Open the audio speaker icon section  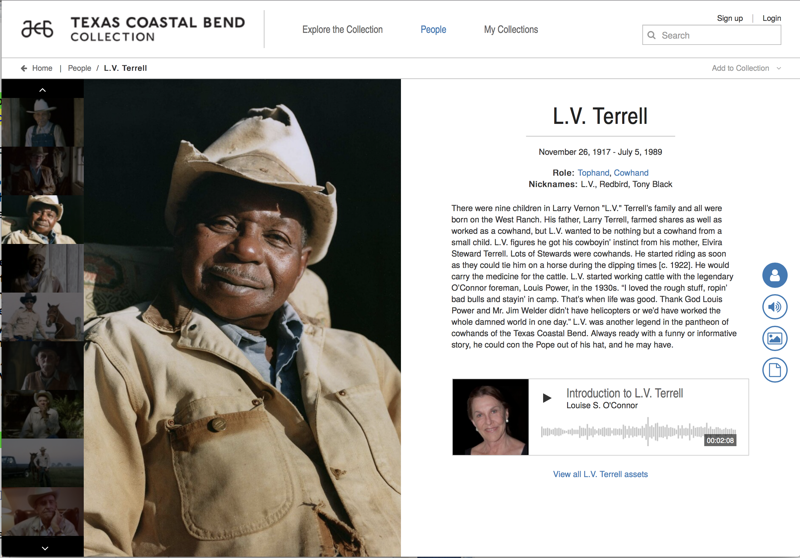(x=774, y=307)
